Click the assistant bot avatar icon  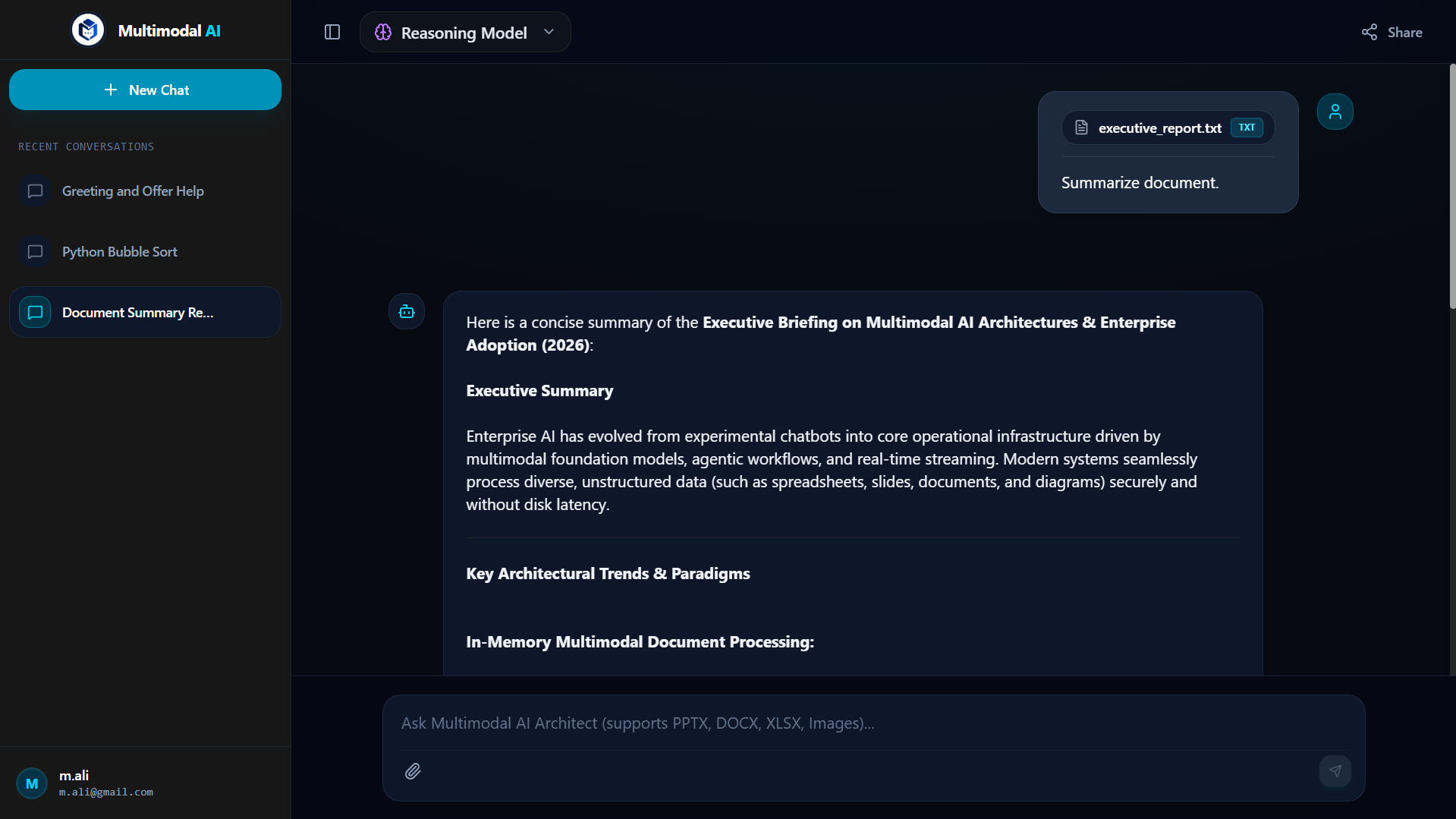pos(407,311)
